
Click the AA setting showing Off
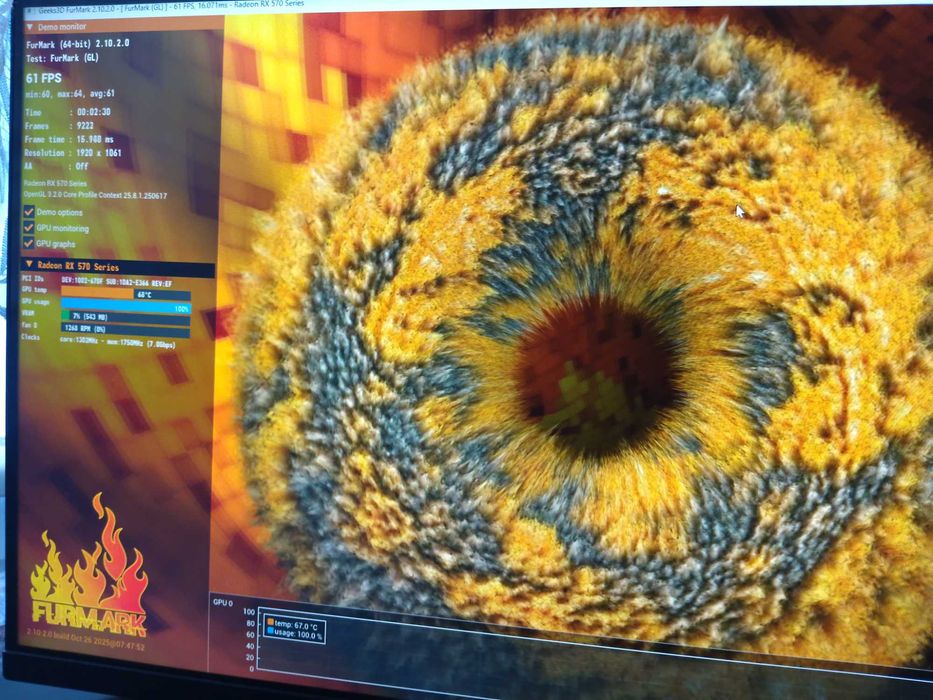pyautogui.click(x=82, y=166)
